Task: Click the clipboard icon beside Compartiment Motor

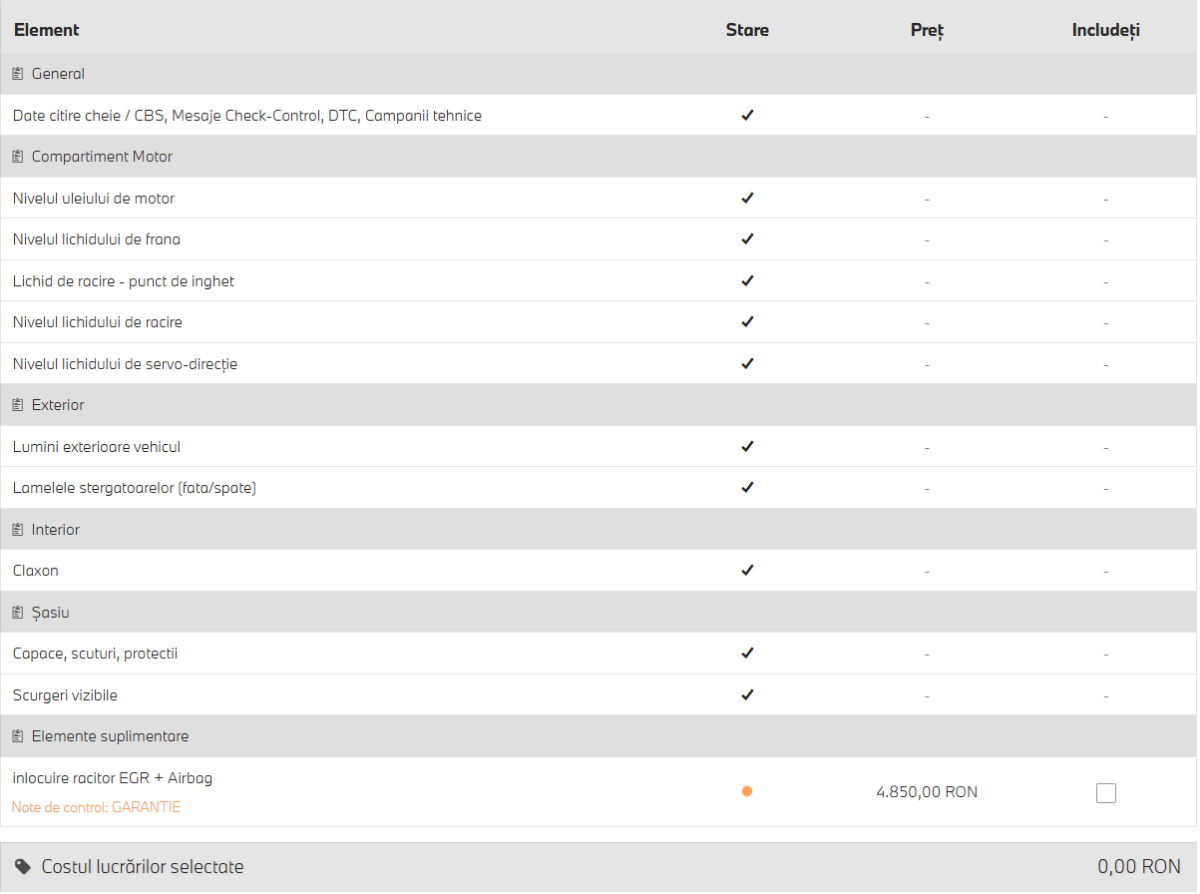Action: (x=18, y=157)
